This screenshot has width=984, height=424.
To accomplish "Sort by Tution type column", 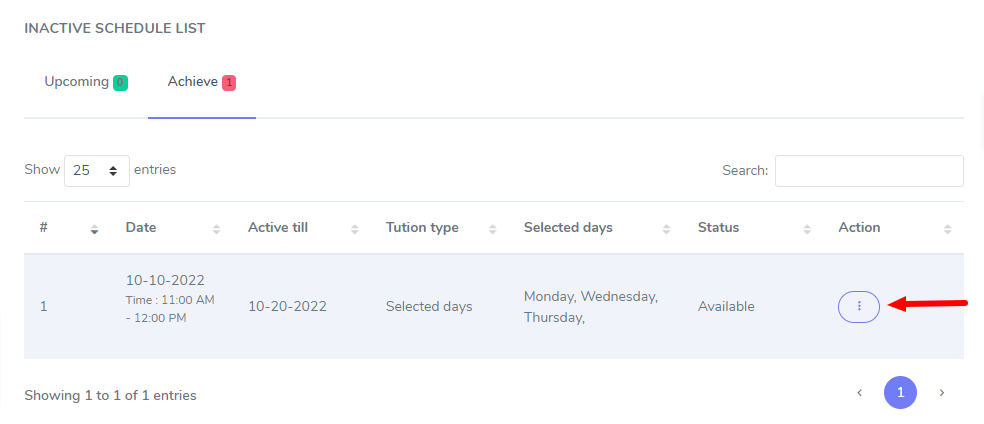I will pyautogui.click(x=493, y=229).
